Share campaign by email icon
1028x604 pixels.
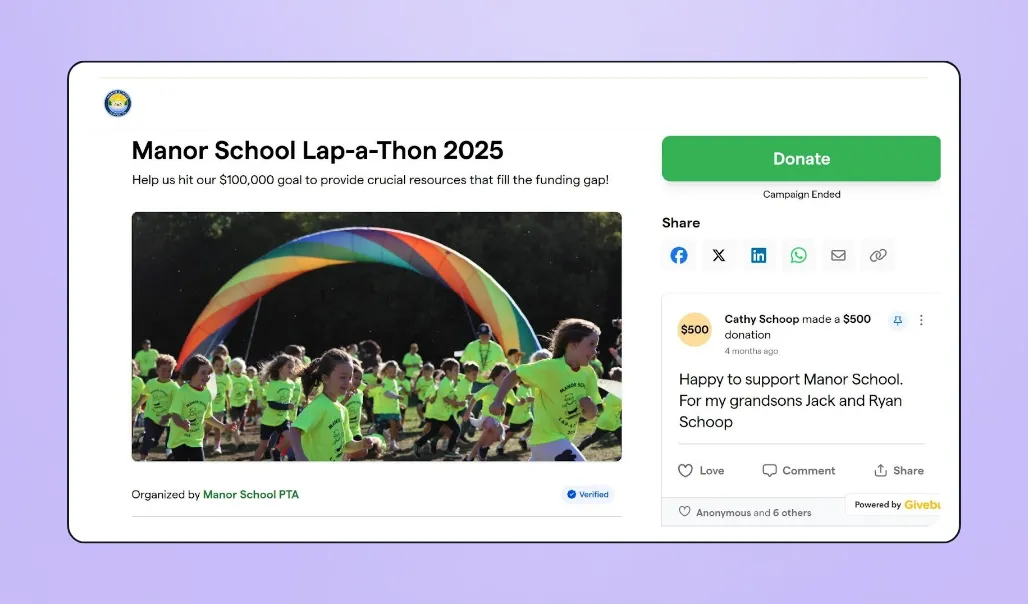839,255
